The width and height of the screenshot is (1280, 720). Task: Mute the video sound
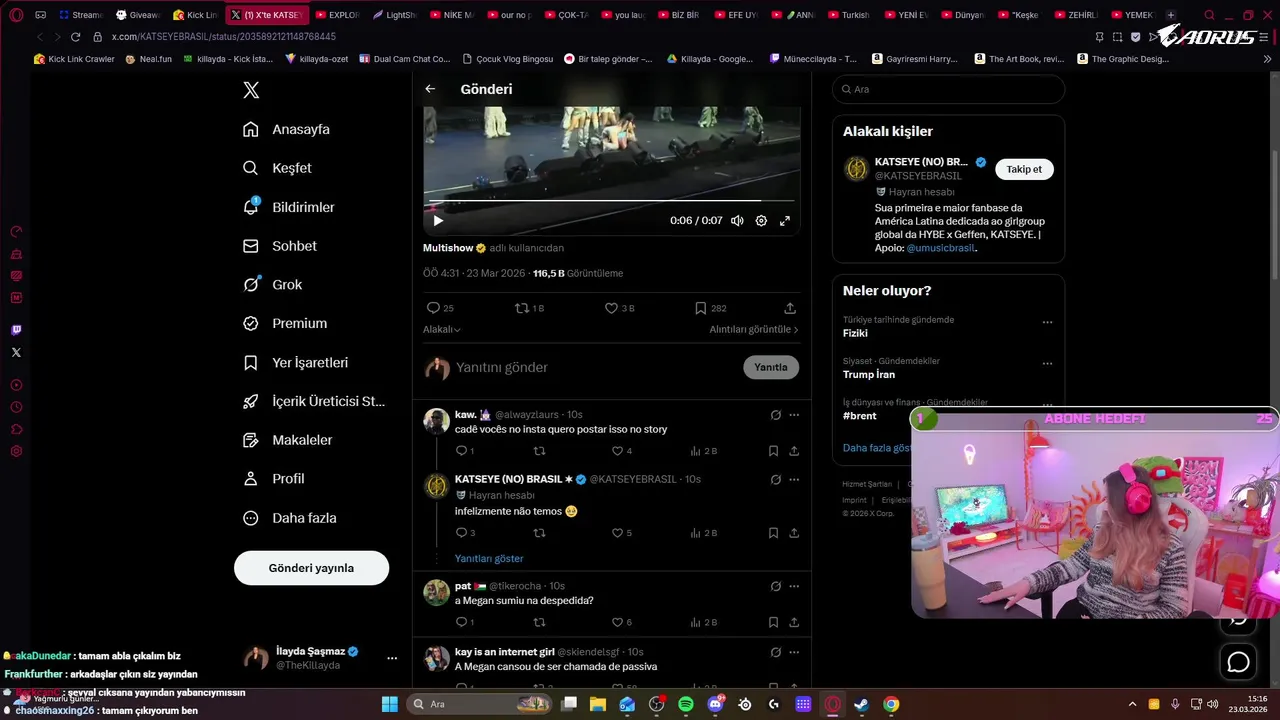737,220
